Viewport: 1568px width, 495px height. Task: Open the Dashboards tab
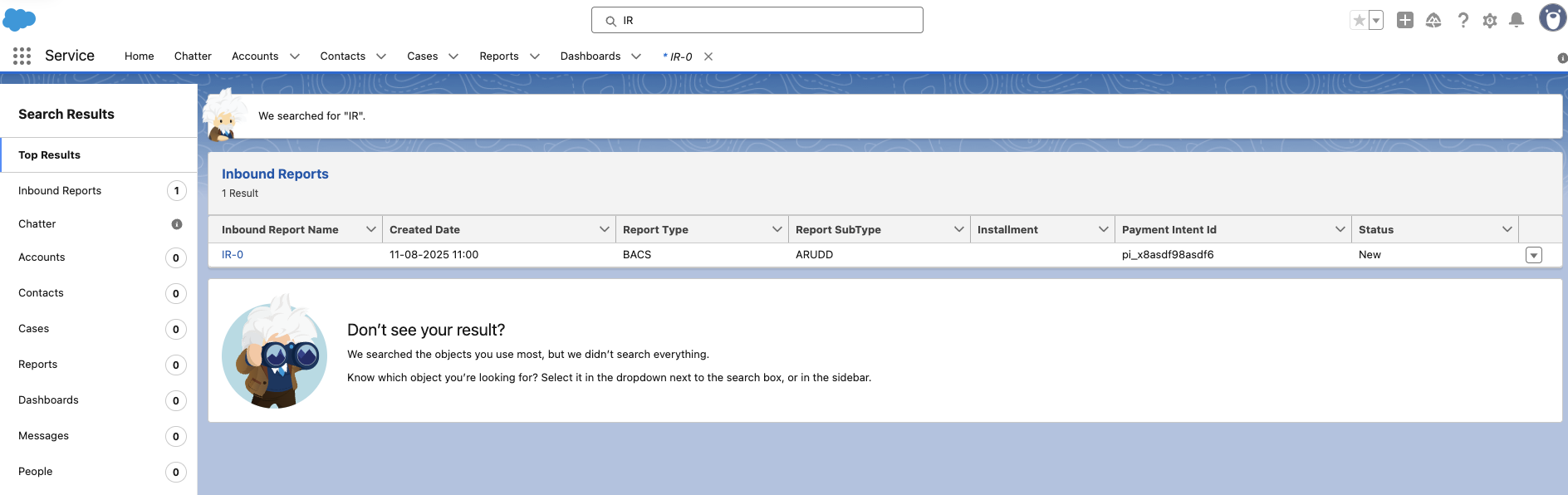[x=590, y=56]
